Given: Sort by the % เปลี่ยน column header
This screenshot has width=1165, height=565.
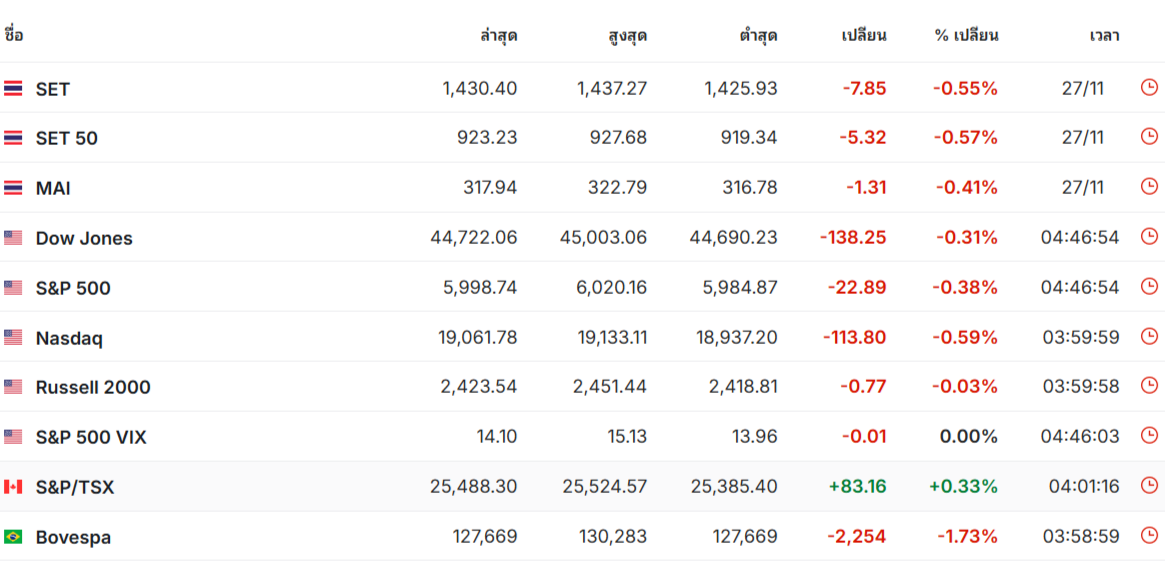Looking at the screenshot, I should (966, 35).
